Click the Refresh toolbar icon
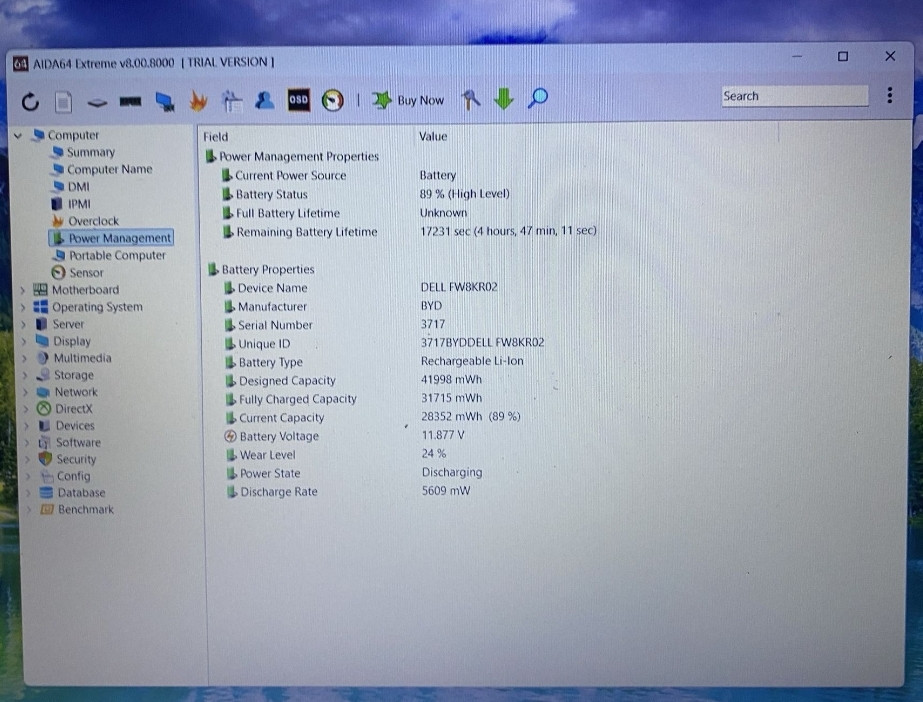 coord(29,100)
